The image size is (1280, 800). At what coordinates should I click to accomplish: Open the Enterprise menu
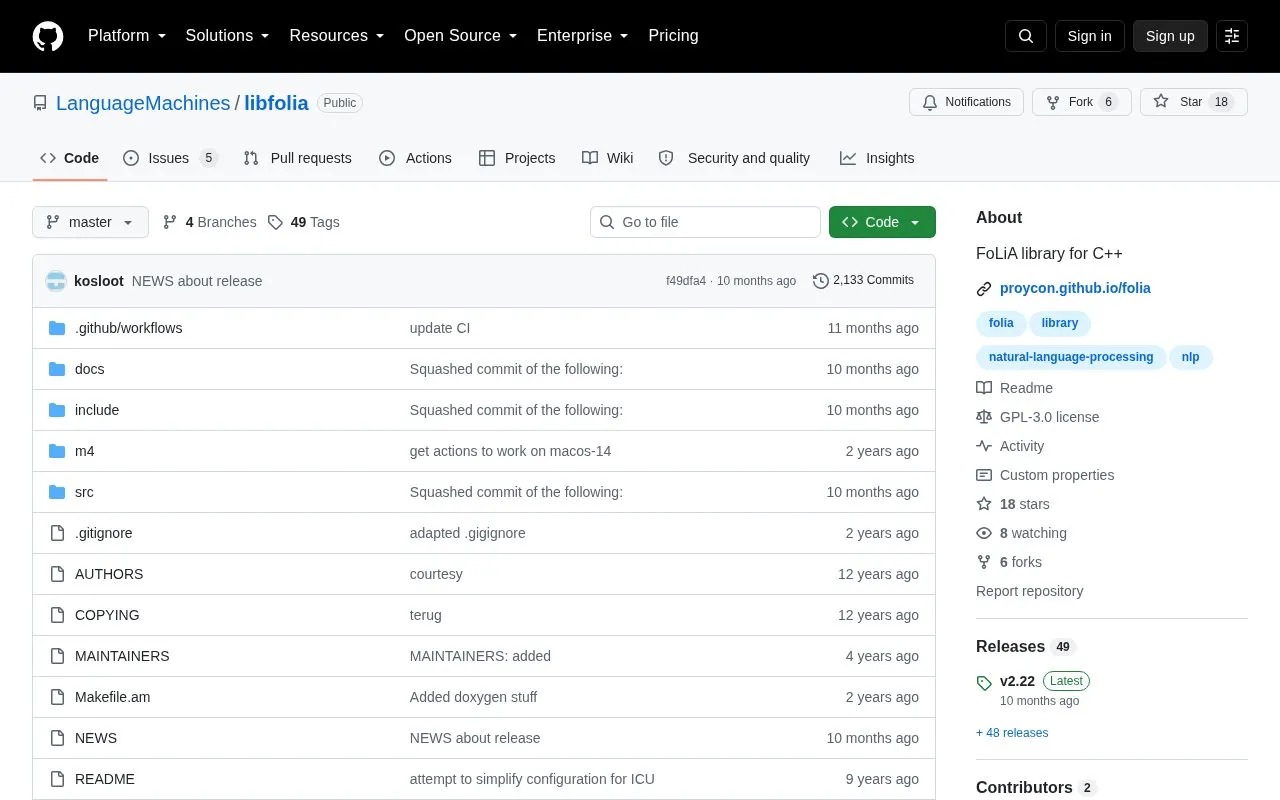583,36
